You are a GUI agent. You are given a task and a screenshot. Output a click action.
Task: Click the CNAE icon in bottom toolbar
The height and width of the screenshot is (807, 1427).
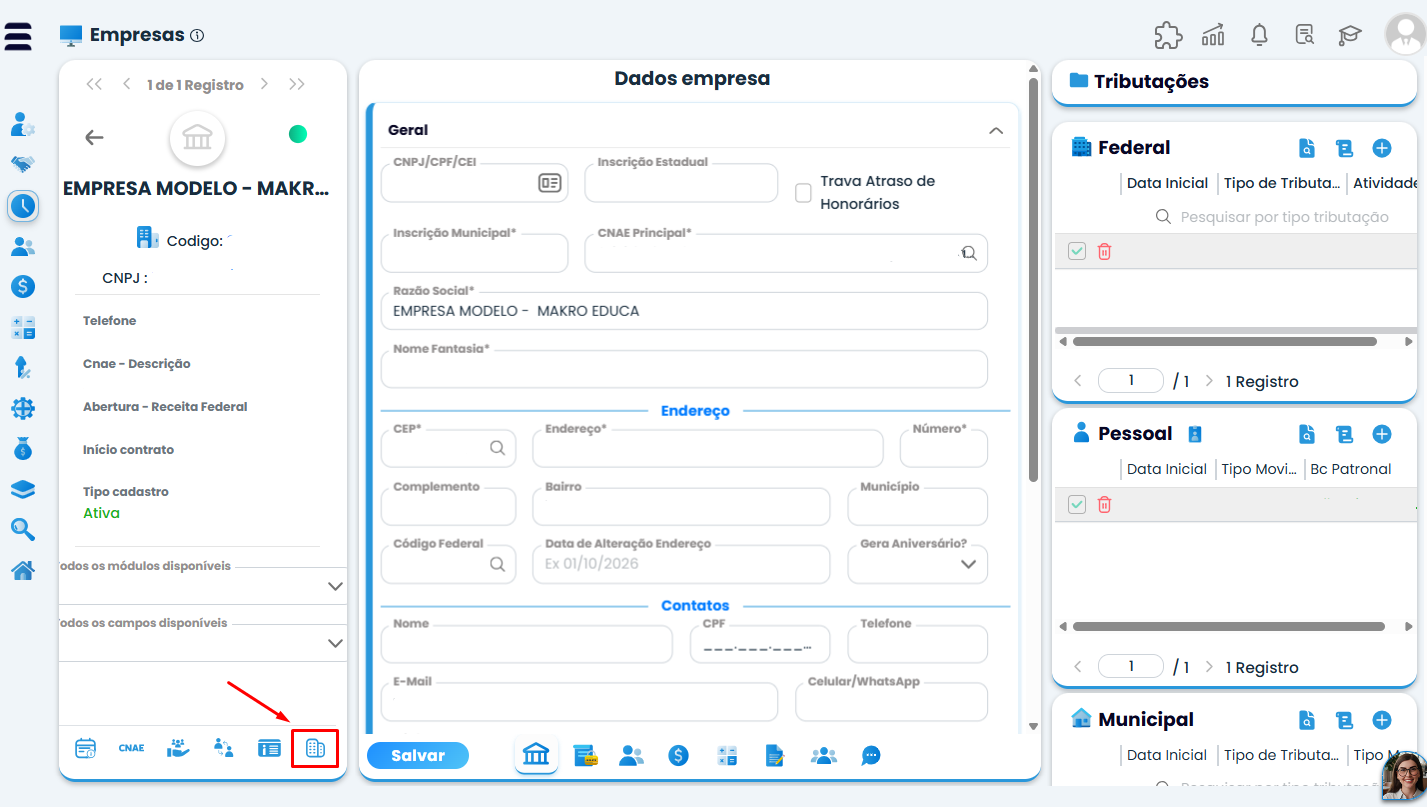pos(131,748)
